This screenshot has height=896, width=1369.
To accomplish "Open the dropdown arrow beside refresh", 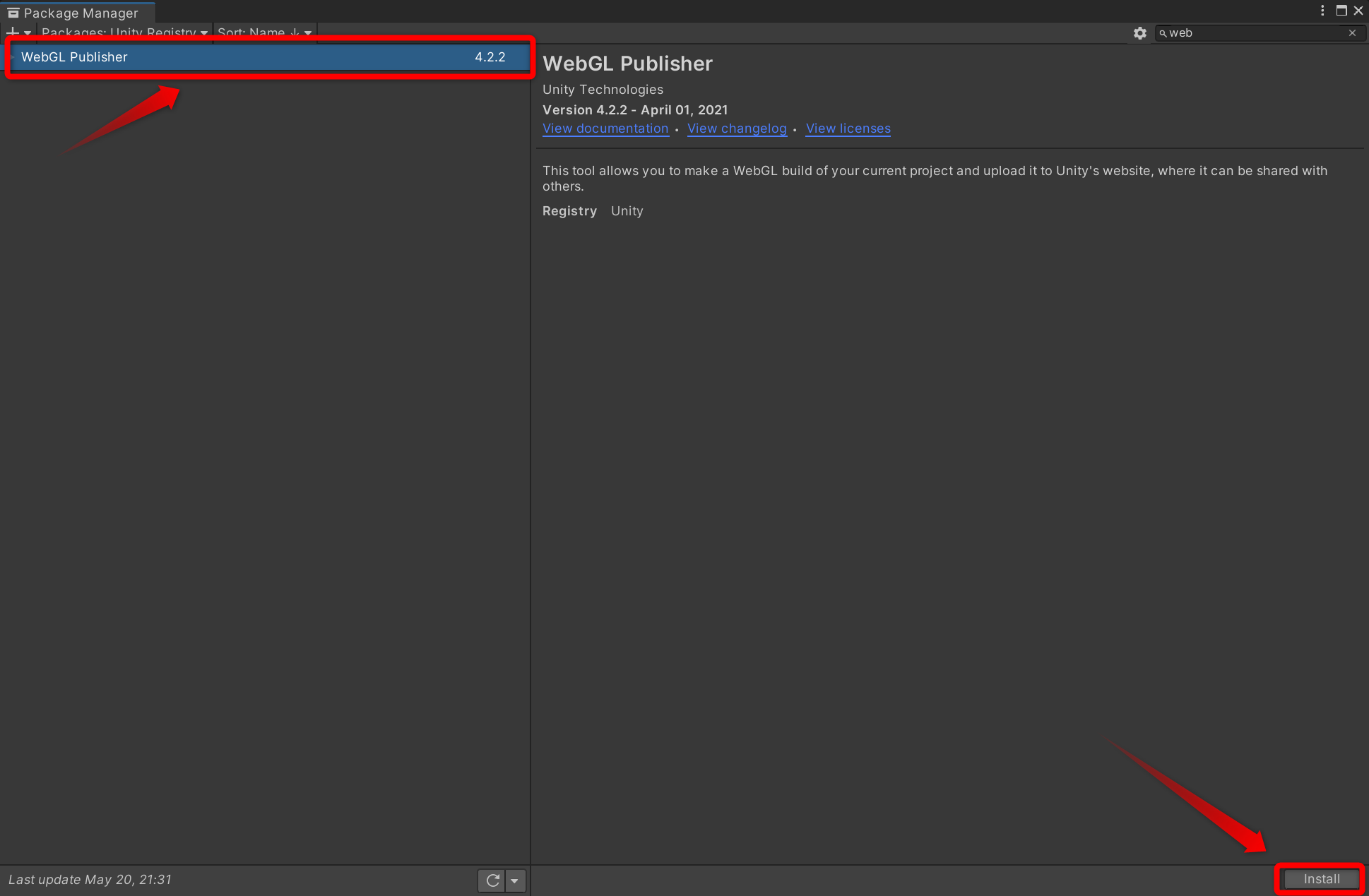I will point(515,880).
